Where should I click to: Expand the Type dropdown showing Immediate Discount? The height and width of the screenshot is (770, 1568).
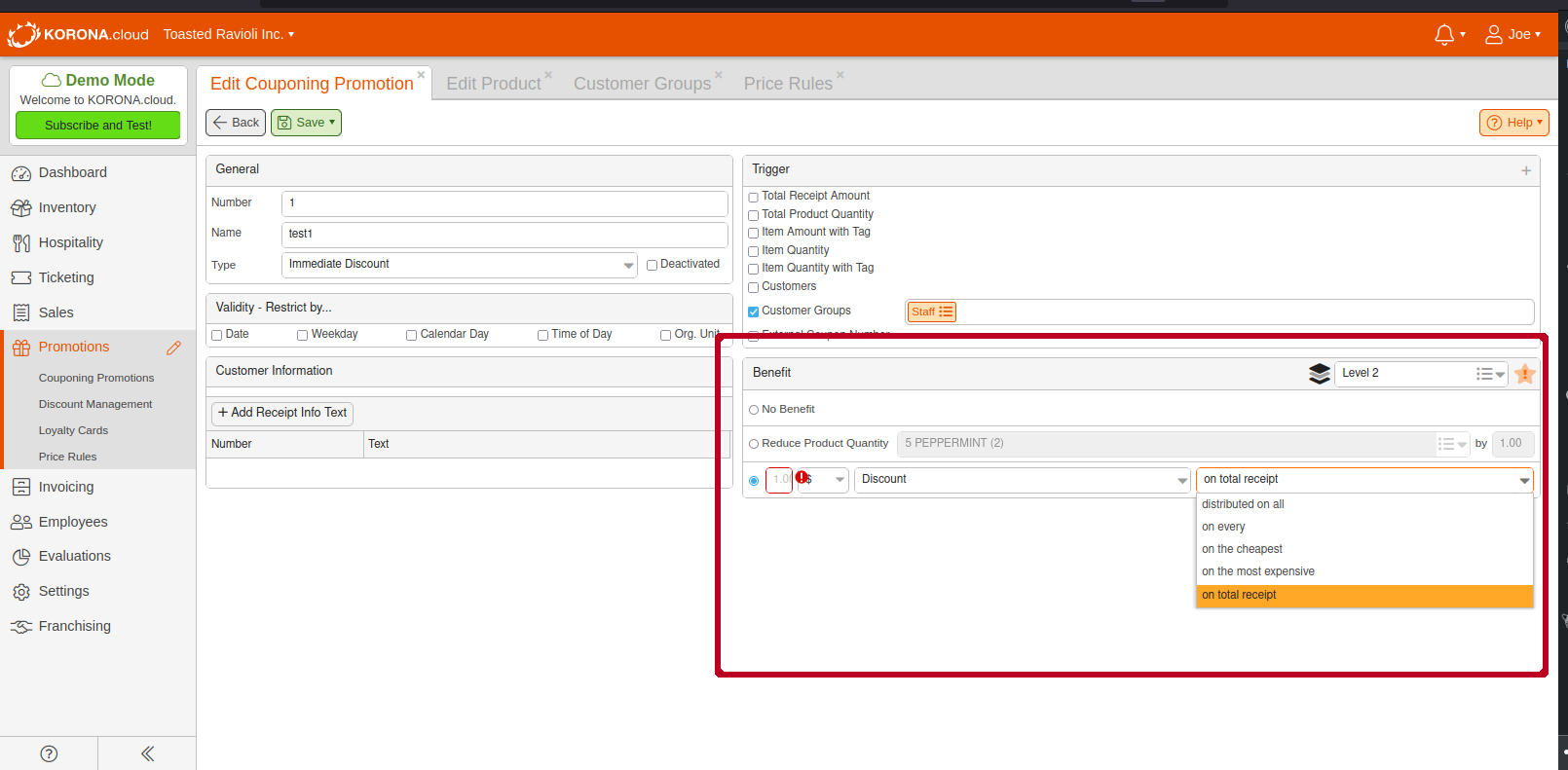click(x=628, y=265)
